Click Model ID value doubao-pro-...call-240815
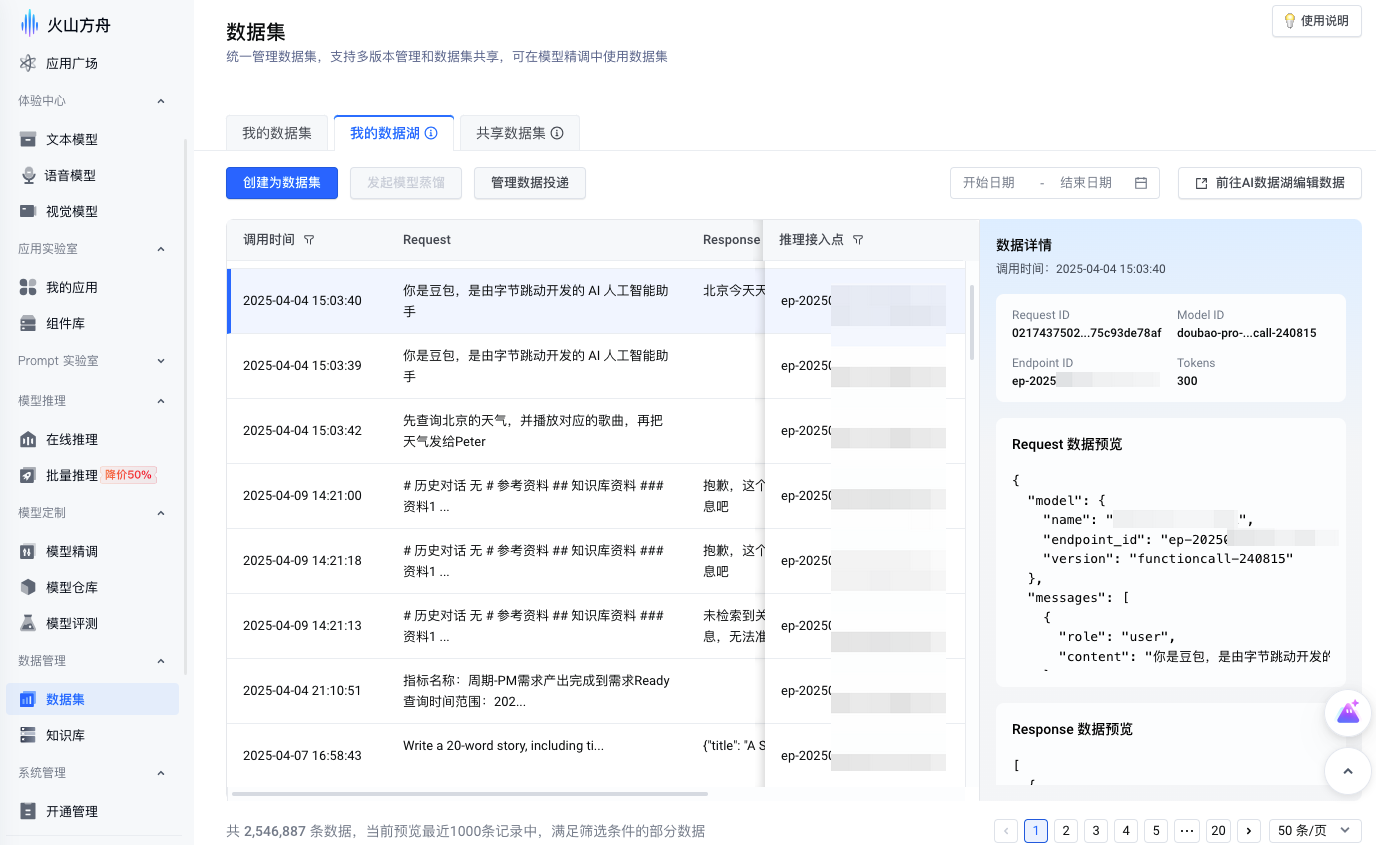Viewport: 1376px width, 845px height. pyautogui.click(x=1246, y=333)
